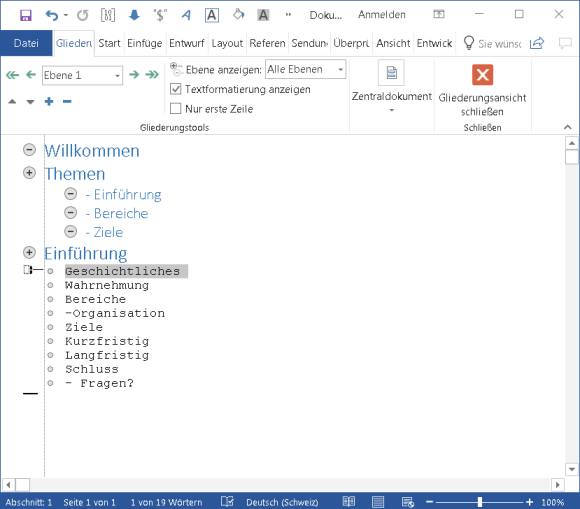
Task: Demote to body text with double right arrow
Action: 152,75
